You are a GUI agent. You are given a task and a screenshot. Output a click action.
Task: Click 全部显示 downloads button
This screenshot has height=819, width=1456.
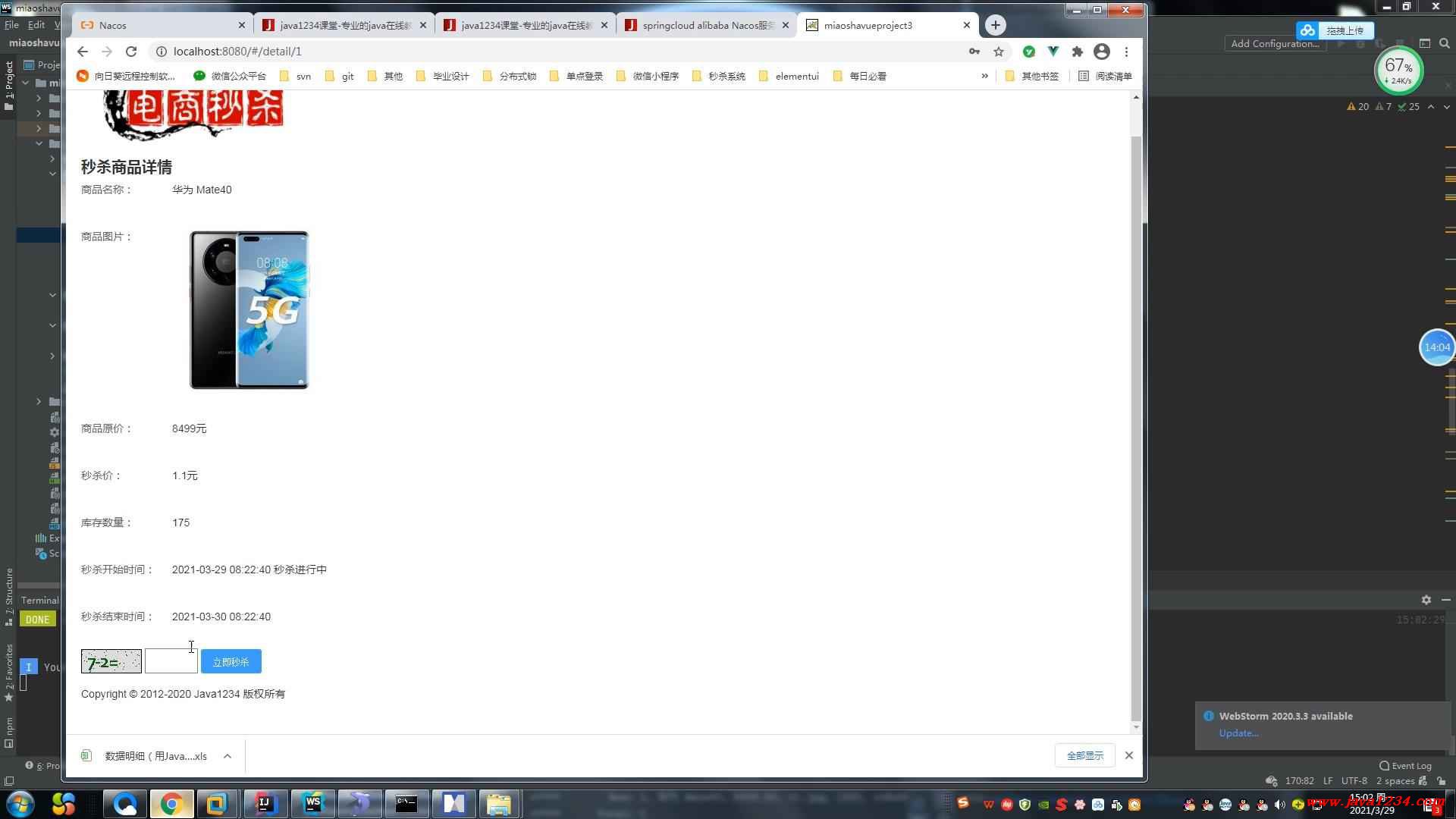[x=1085, y=756]
